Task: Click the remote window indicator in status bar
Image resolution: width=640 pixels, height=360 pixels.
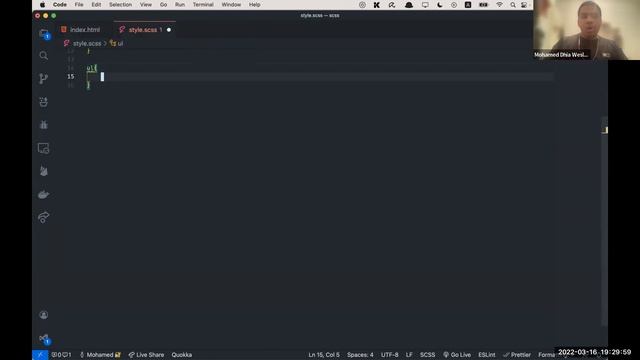Action: (40, 355)
